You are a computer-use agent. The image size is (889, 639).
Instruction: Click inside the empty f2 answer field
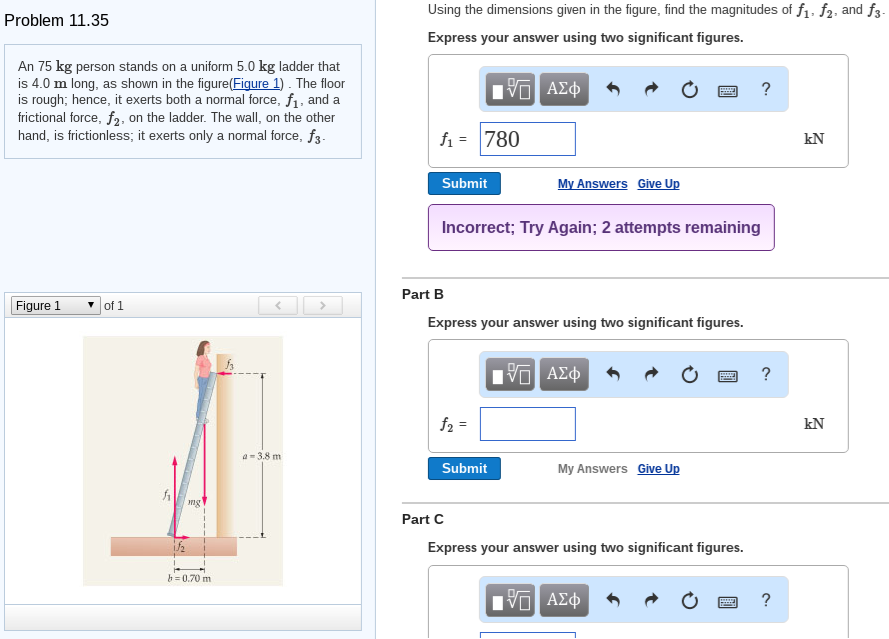pyautogui.click(x=527, y=423)
